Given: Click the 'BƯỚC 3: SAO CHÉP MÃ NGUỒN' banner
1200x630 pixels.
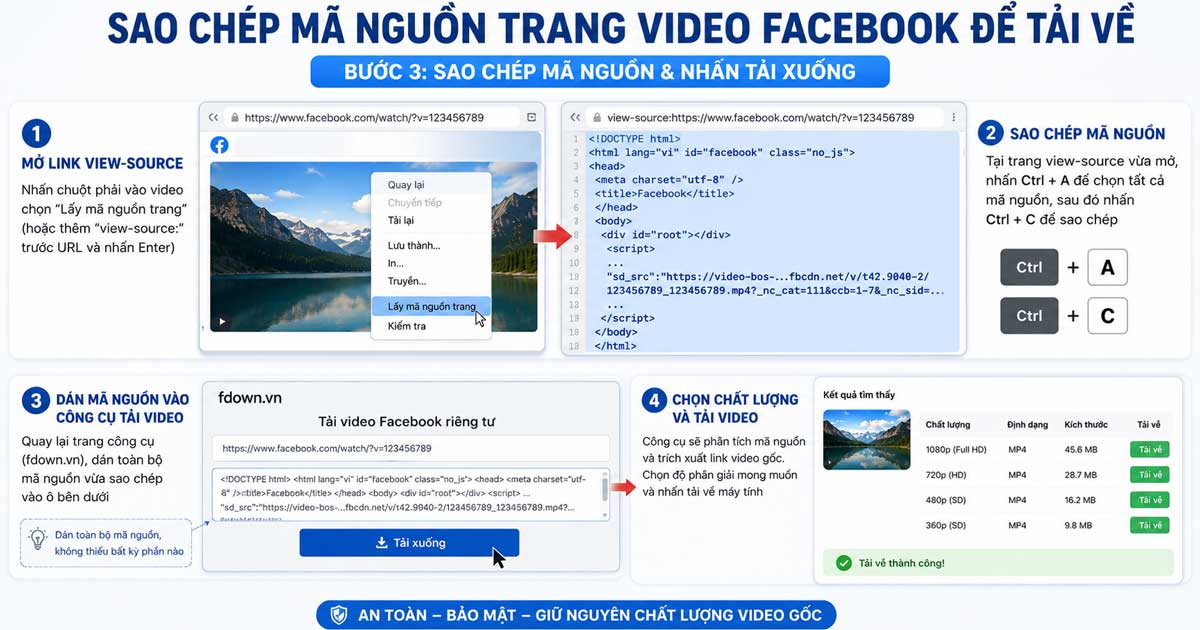Looking at the screenshot, I should point(599,72).
